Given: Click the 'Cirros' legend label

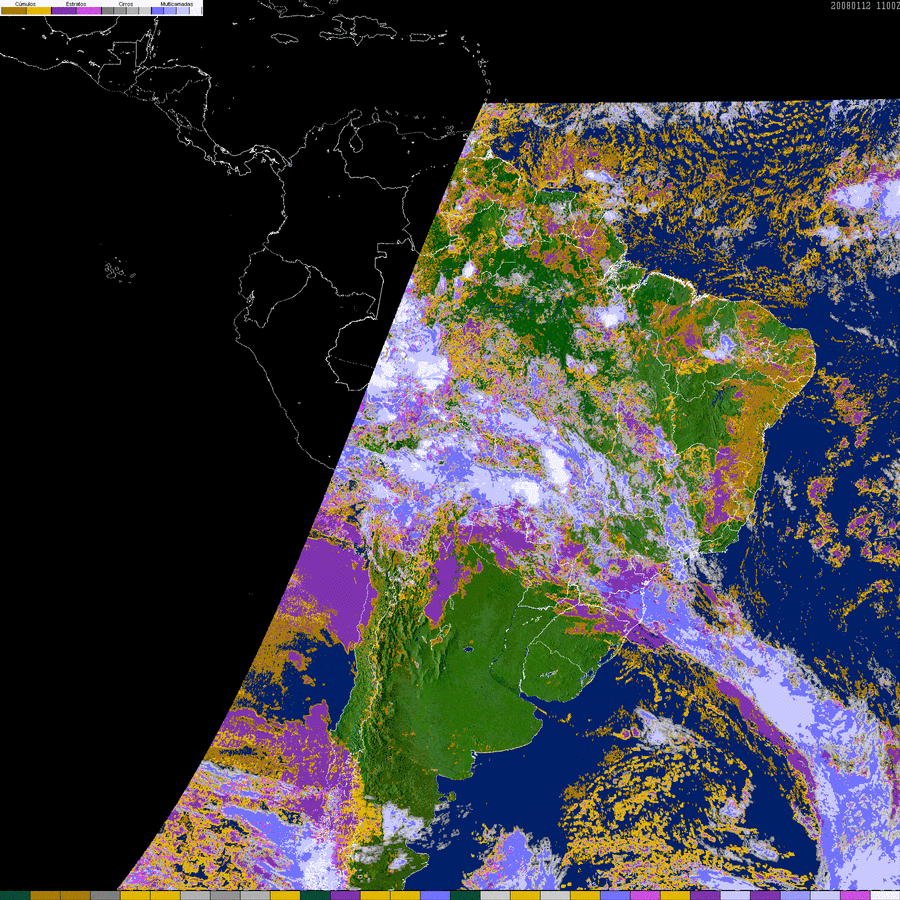Looking at the screenshot, I should pos(126,4).
